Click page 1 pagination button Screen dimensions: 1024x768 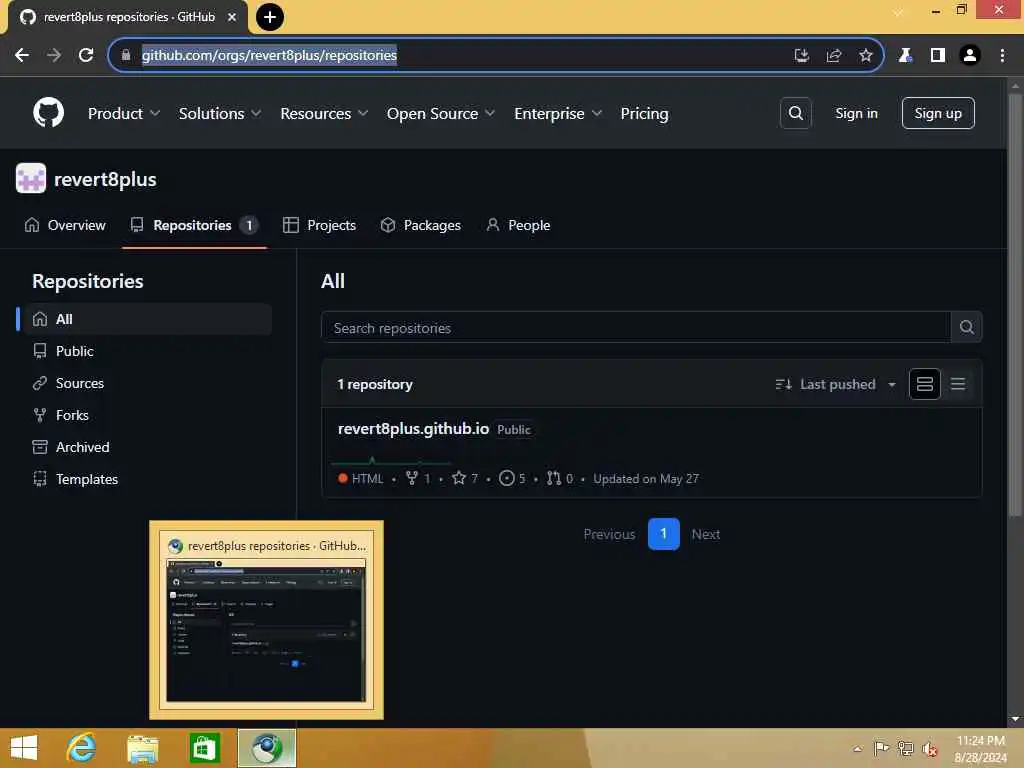point(664,534)
